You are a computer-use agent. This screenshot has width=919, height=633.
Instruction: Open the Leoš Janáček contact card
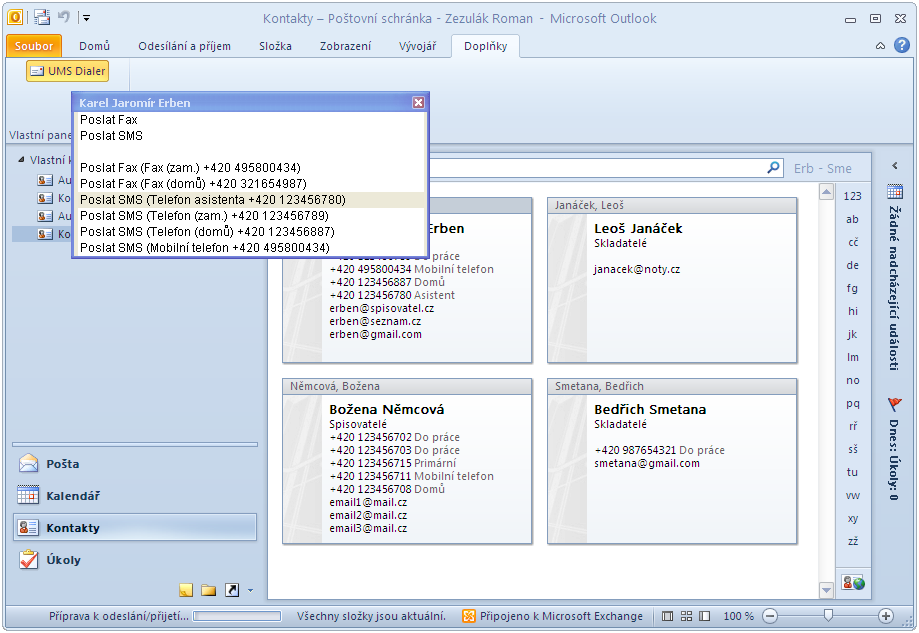pos(672,280)
